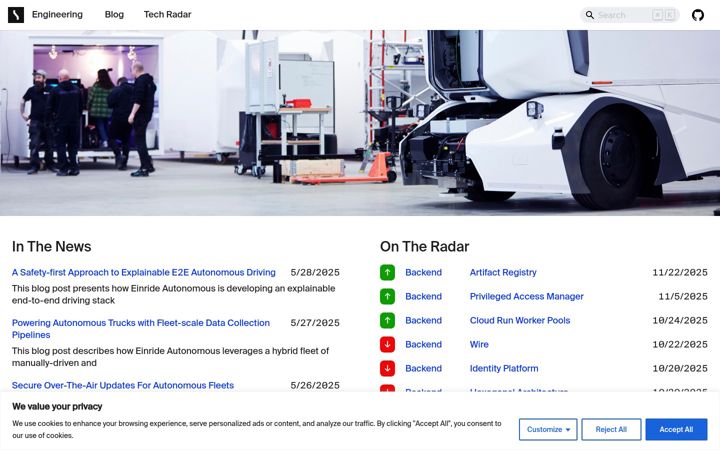The width and height of the screenshot is (720, 450).
Task: Open Safety-first Approach to Explainable E2E article
Action: 144,272
